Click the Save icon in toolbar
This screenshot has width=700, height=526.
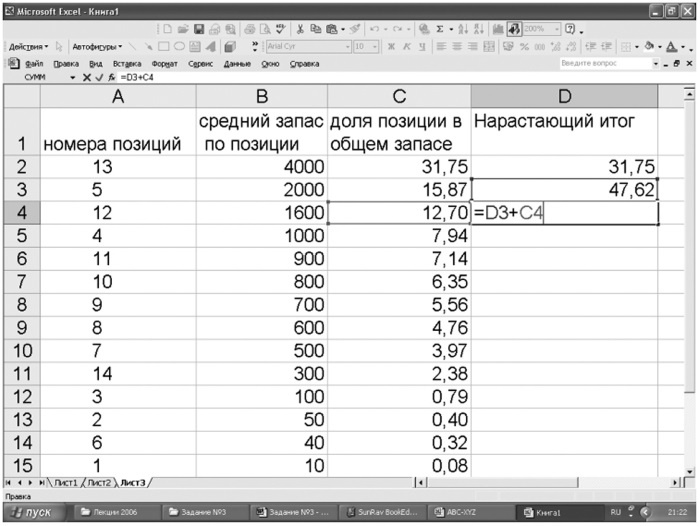click(x=198, y=30)
